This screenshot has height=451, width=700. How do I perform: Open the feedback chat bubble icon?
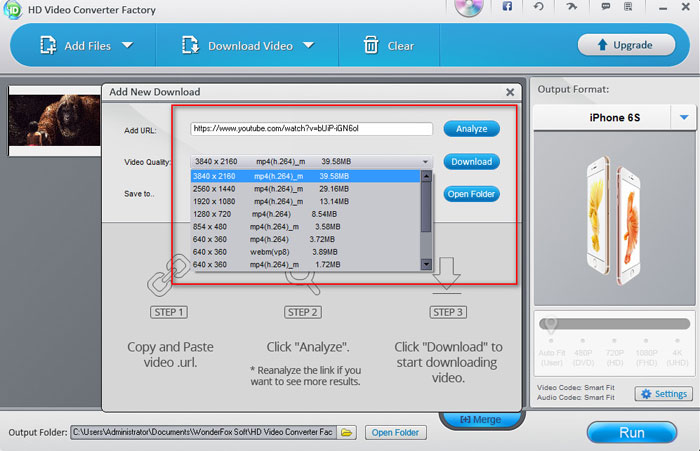point(606,6)
